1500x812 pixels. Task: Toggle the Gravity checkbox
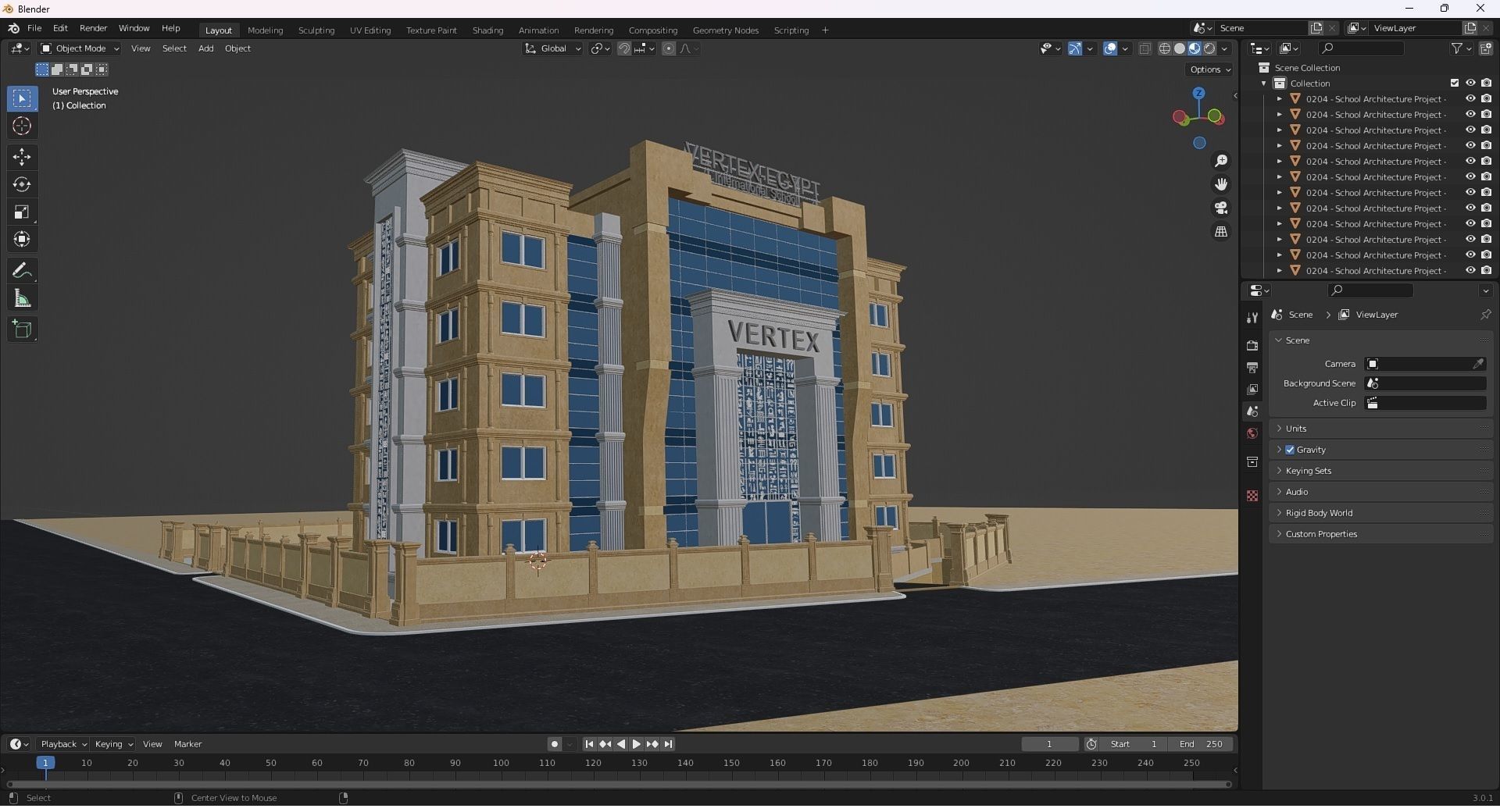coord(1290,450)
